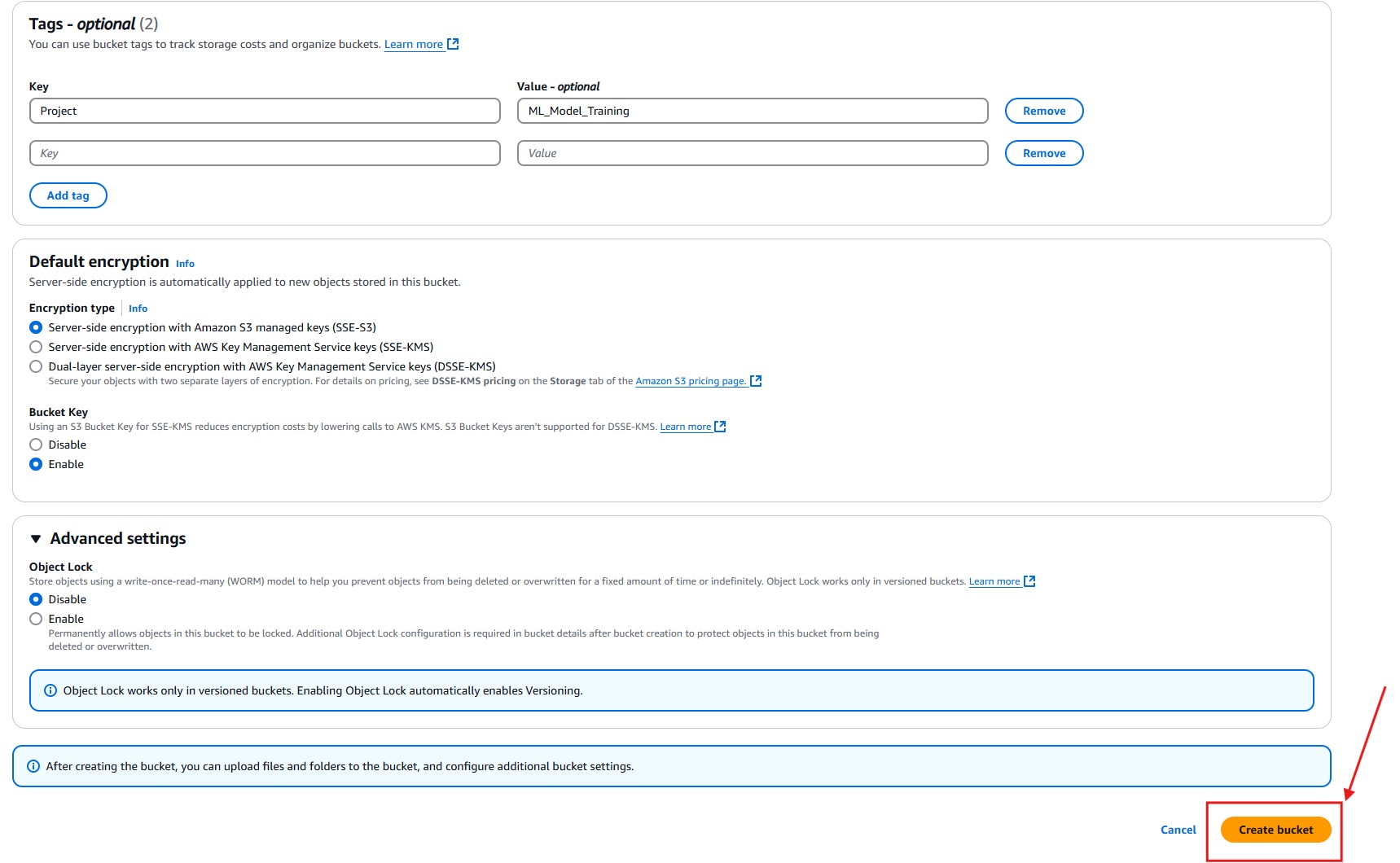Click external link icon after Amazon S3 pricing page
This screenshot has height=863, width=1400.
(x=756, y=381)
